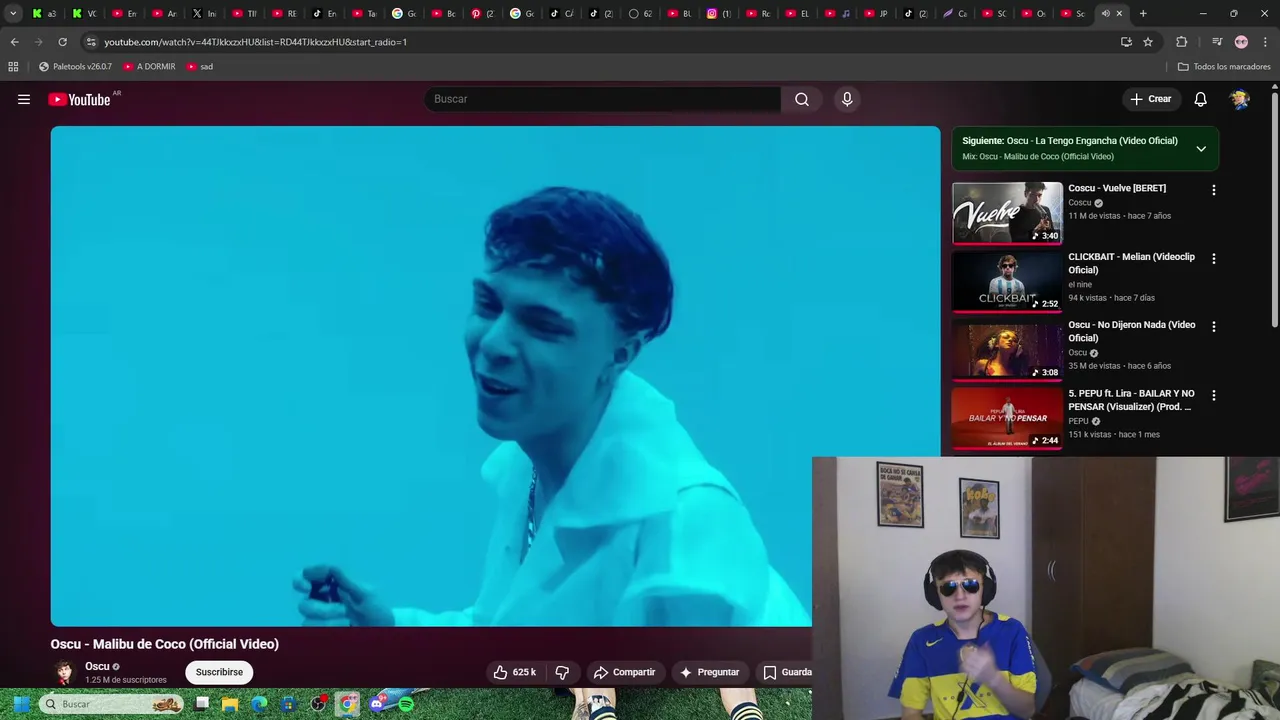Switch to the first Kick tab
This screenshot has width=1280, height=720.
click(45, 13)
